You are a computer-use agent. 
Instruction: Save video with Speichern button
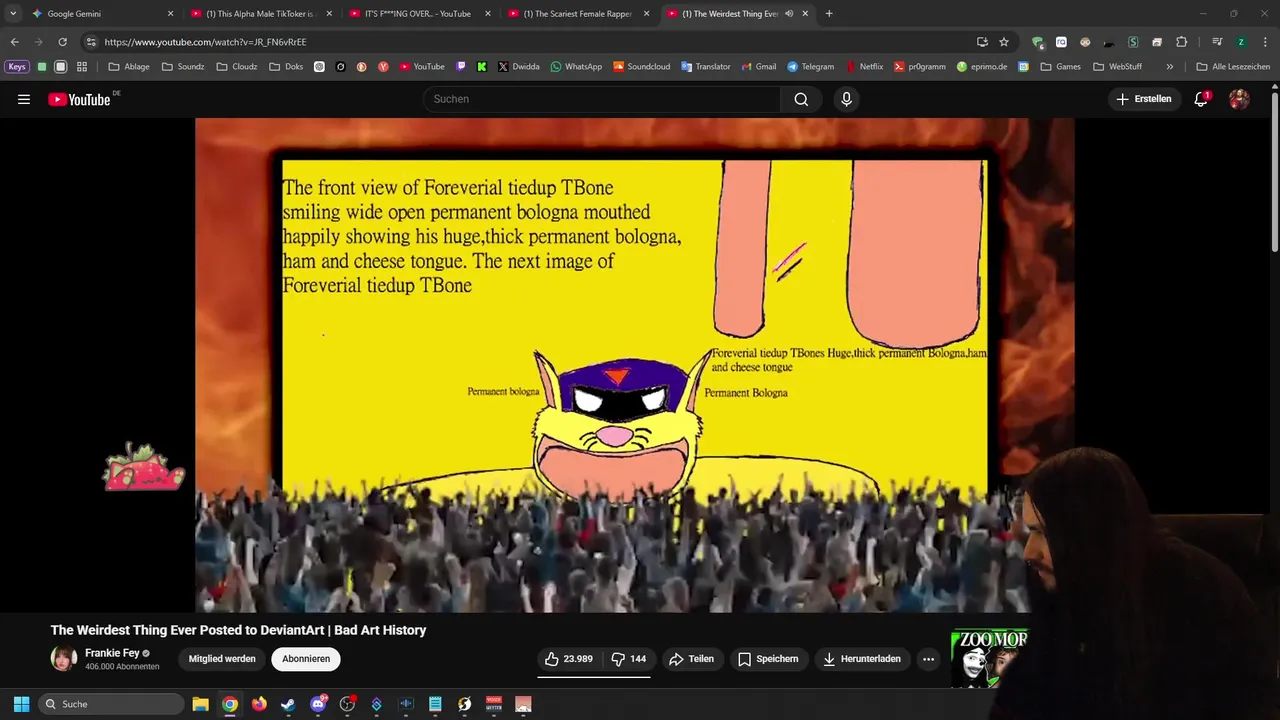(x=768, y=659)
